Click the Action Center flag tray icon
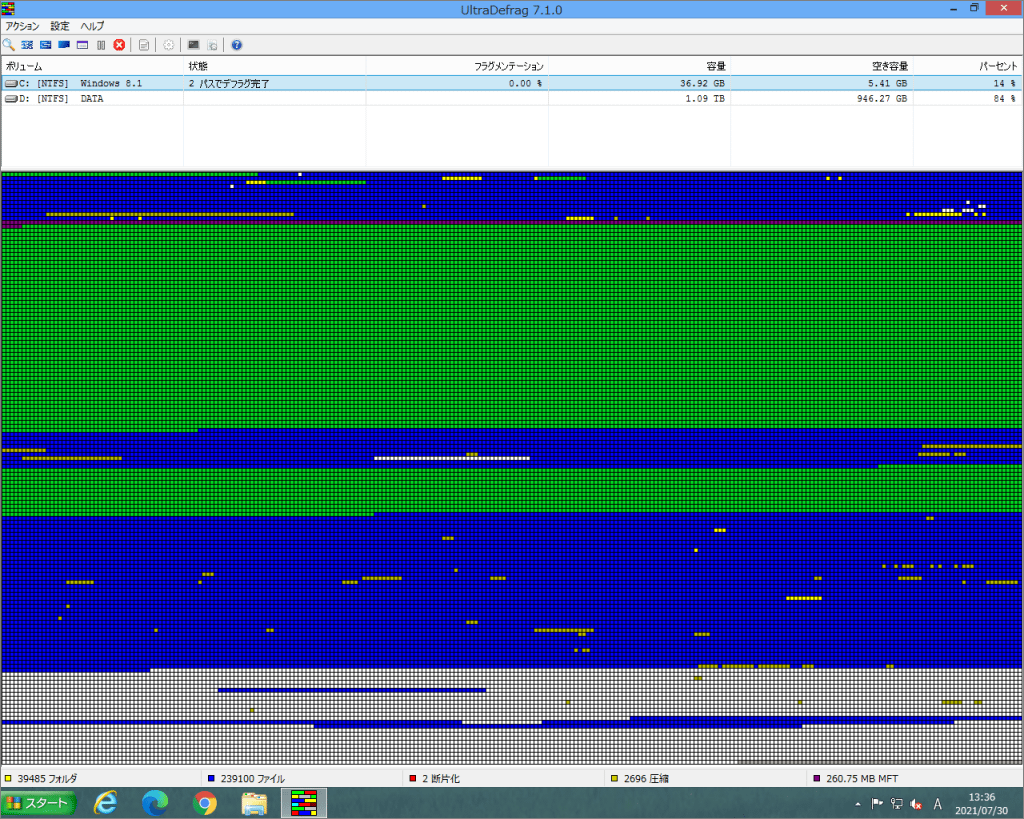Screen dimensions: 1024x819 point(877,804)
